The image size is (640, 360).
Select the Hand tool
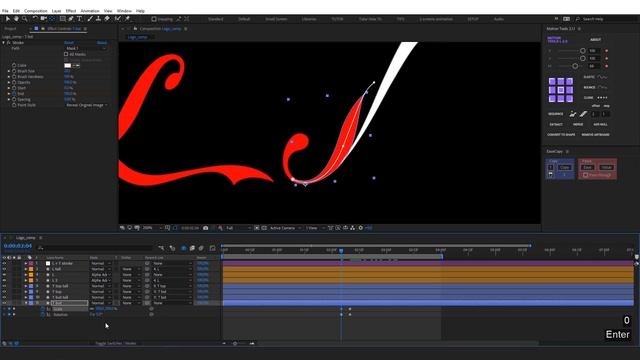tap(16, 19)
